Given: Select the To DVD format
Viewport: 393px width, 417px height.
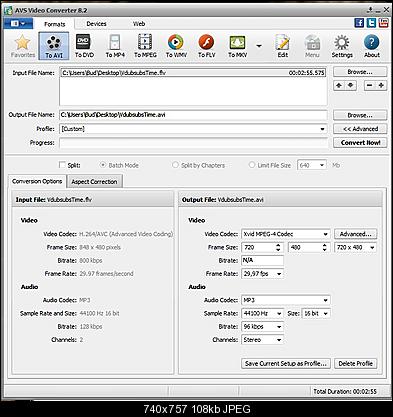Looking at the screenshot, I should [x=84, y=46].
